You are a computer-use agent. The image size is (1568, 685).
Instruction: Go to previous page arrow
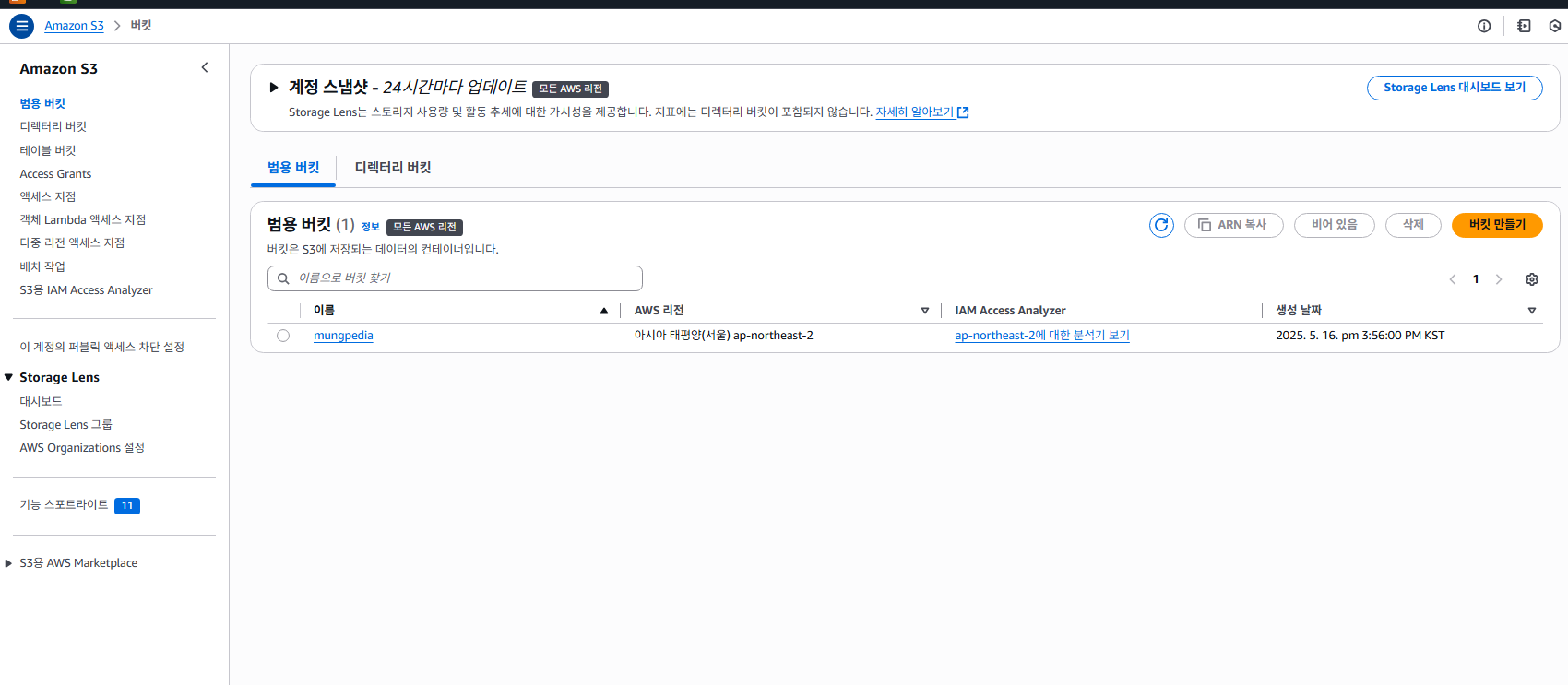(x=1453, y=279)
